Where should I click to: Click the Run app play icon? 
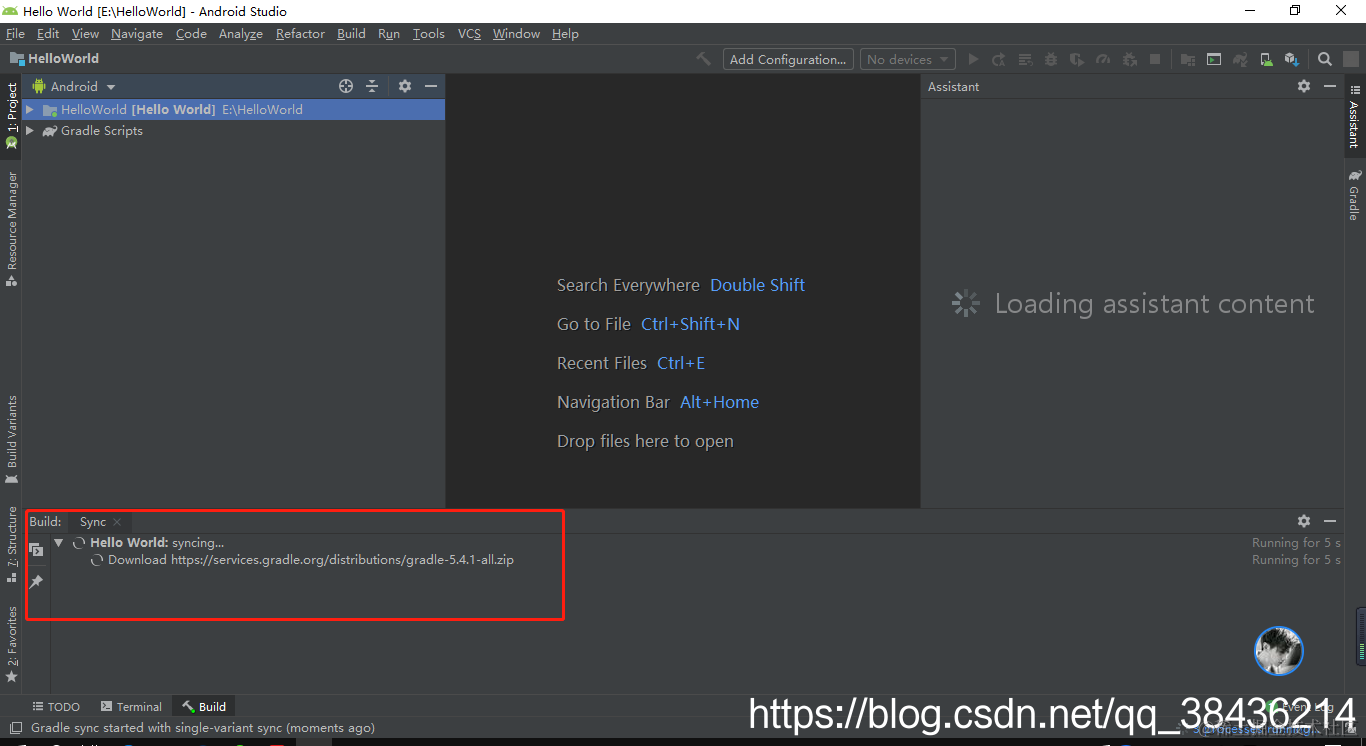[x=973, y=59]
